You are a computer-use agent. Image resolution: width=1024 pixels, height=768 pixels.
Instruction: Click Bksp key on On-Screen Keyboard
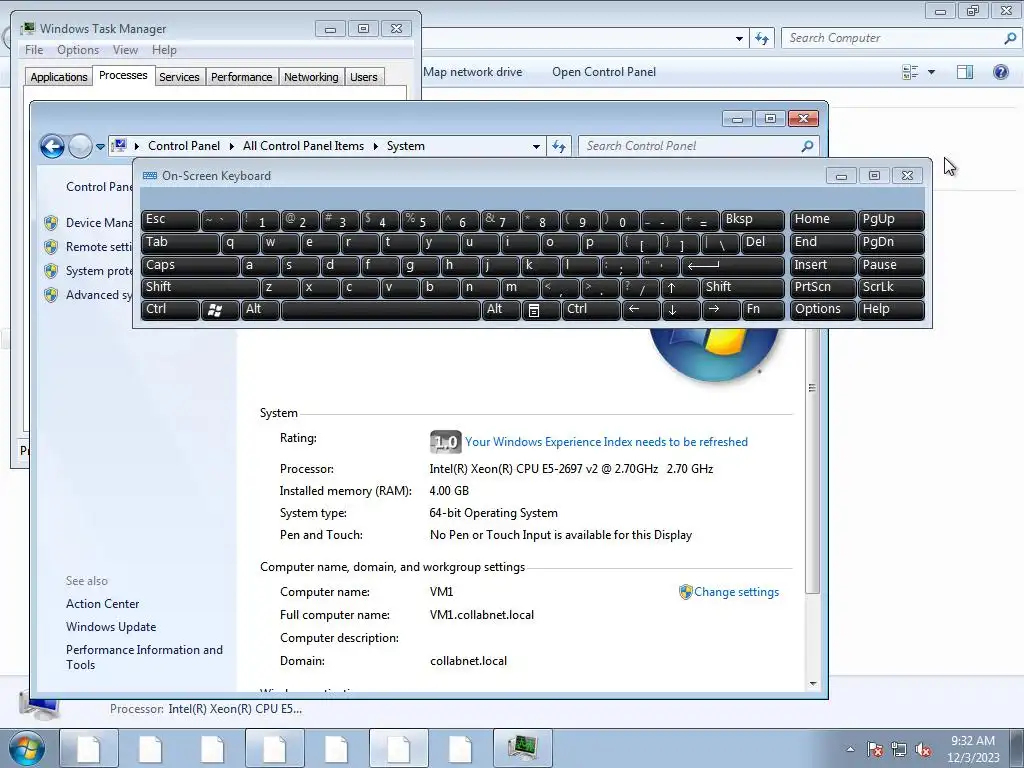752,220
